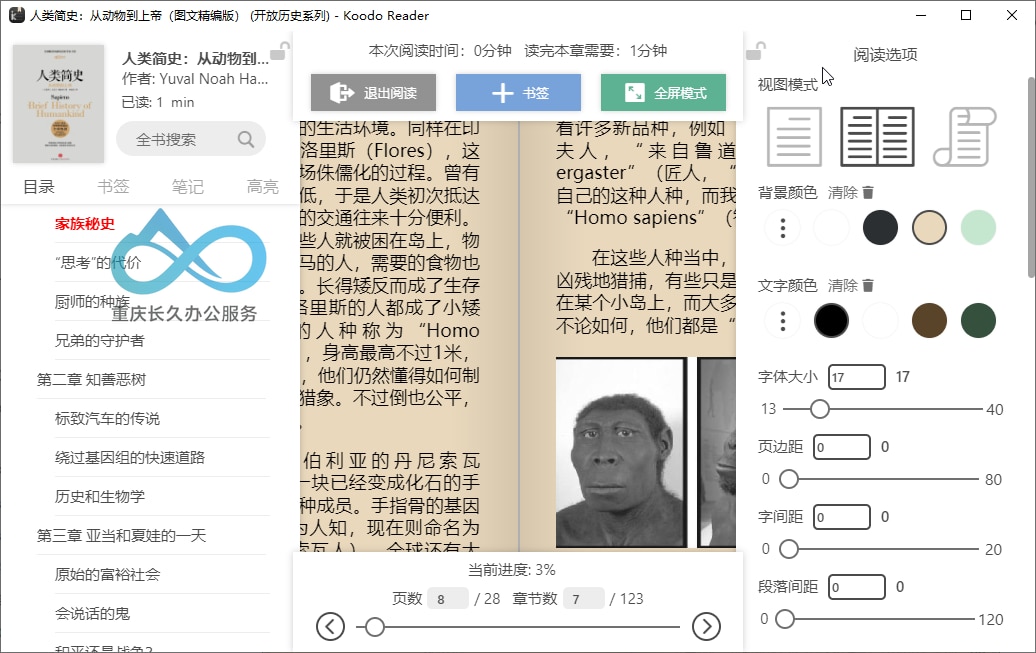Toggle left panel lock icon

coord(280,51)
